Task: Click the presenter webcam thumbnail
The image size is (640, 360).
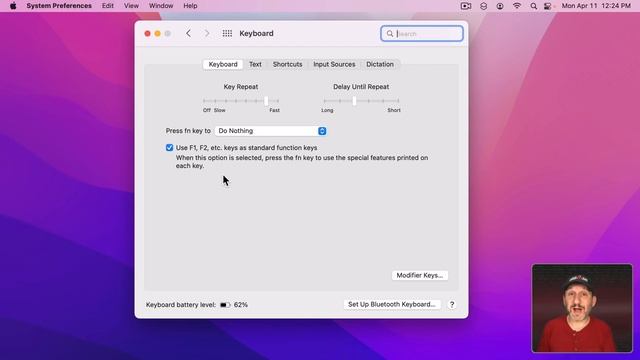Action: pyautogui.click(x=582, y=308)
